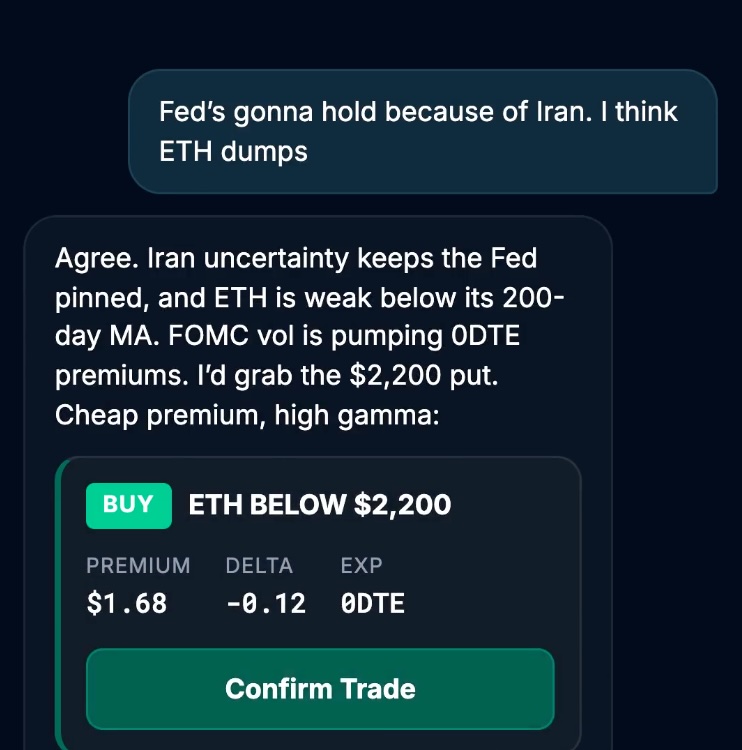
Task: Click the -0.12 delta value
Action: pos(266,603)
